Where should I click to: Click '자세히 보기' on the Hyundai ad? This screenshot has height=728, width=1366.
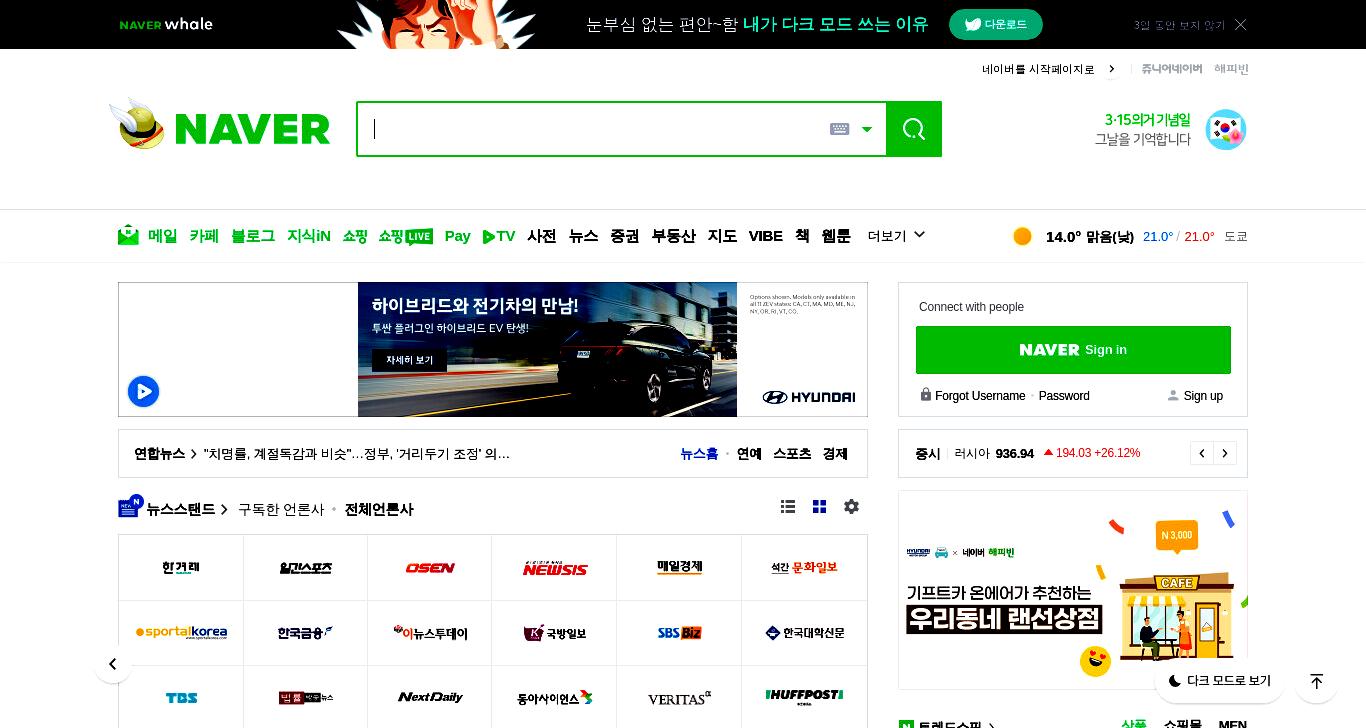(x=409, y=360)
